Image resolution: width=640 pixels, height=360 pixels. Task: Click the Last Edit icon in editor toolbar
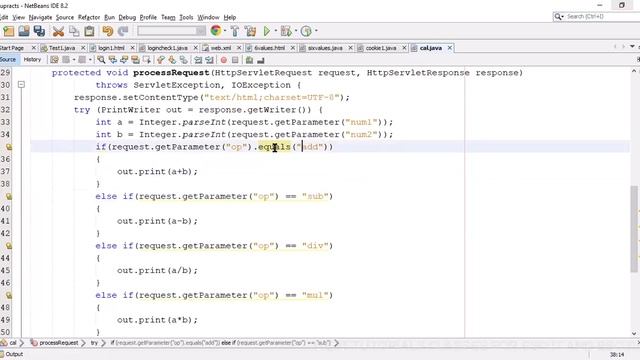coord(54,60)
